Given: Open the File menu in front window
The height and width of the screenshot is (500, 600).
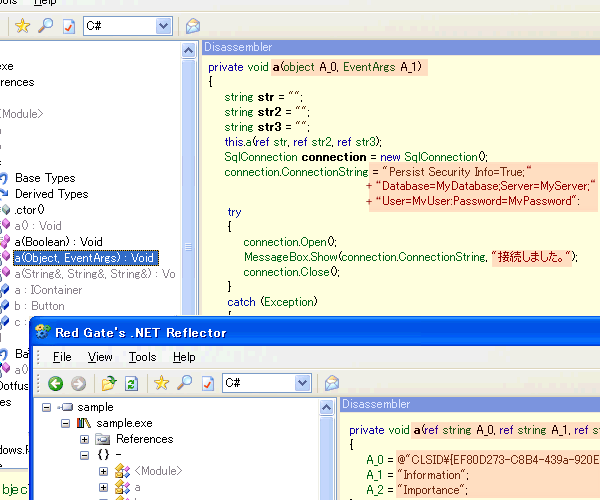Looking at the screenshot, I should click(x=62, y=357).
